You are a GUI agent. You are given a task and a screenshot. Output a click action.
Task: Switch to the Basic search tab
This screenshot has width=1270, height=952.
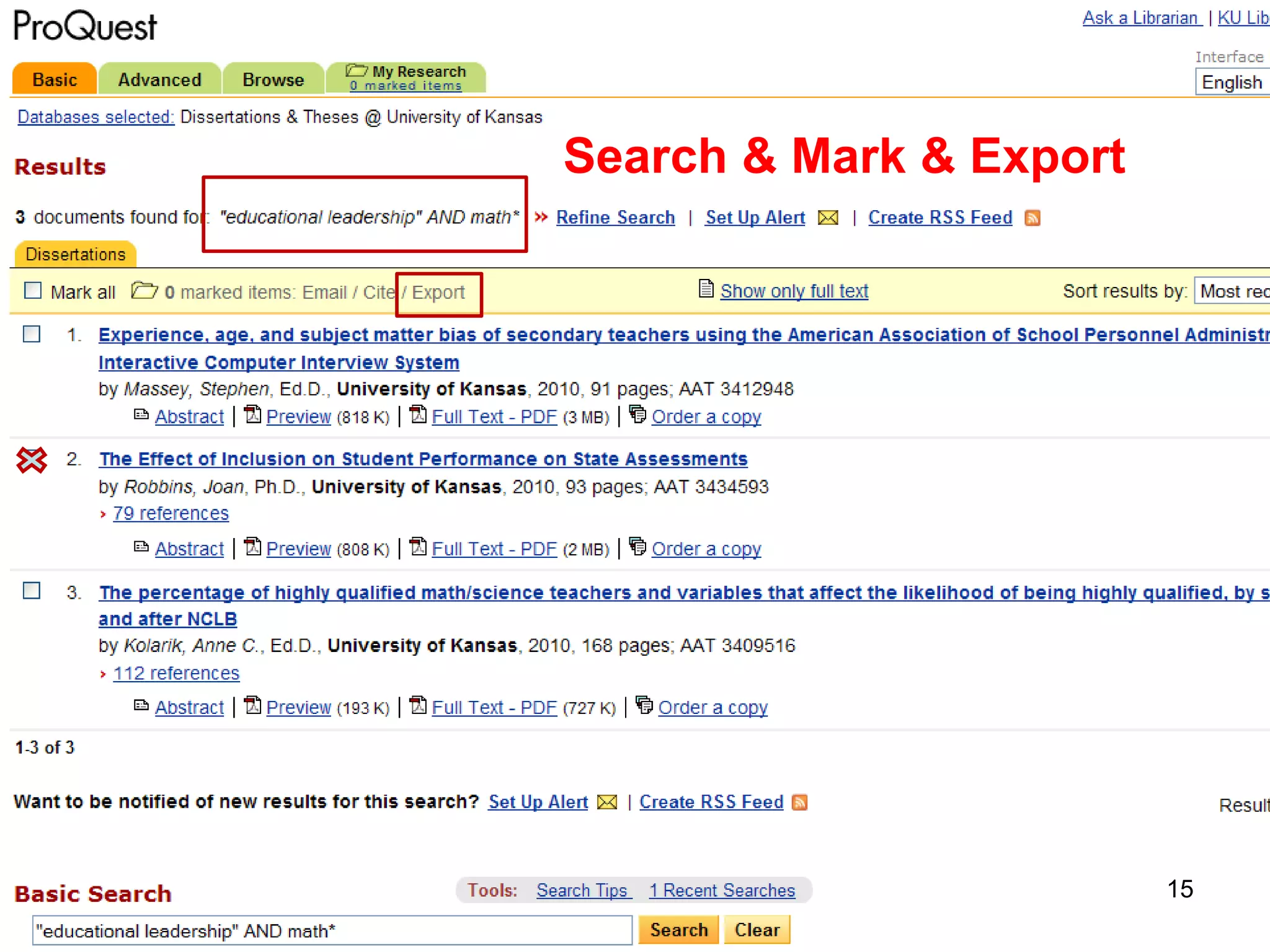point(55,79)
